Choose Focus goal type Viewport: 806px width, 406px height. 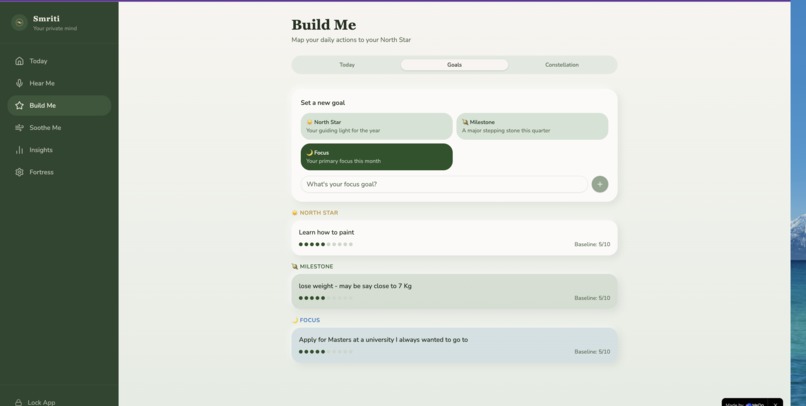point(377,157)
